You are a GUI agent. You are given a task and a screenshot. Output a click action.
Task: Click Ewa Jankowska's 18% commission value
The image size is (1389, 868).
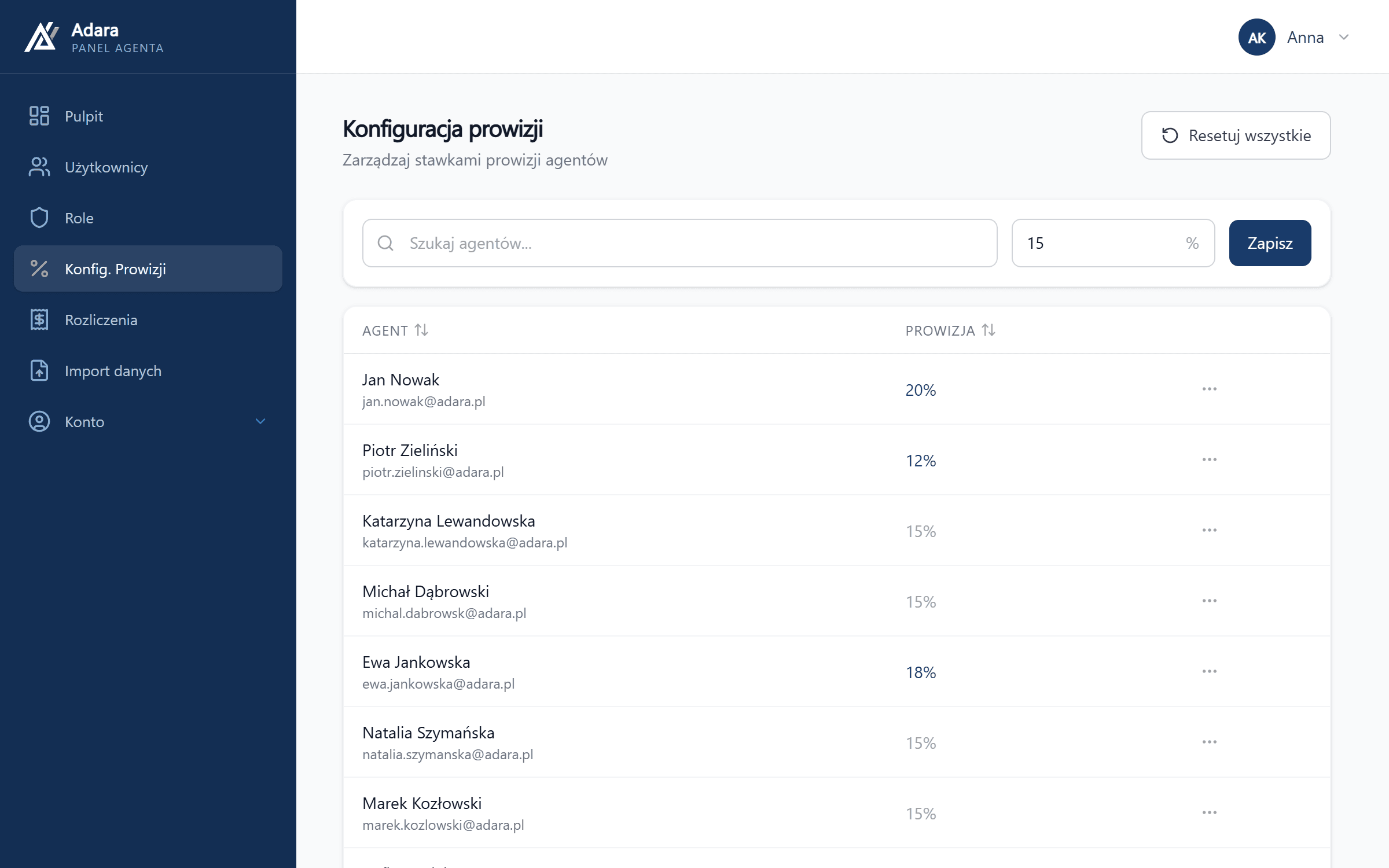tap(921, 672)
